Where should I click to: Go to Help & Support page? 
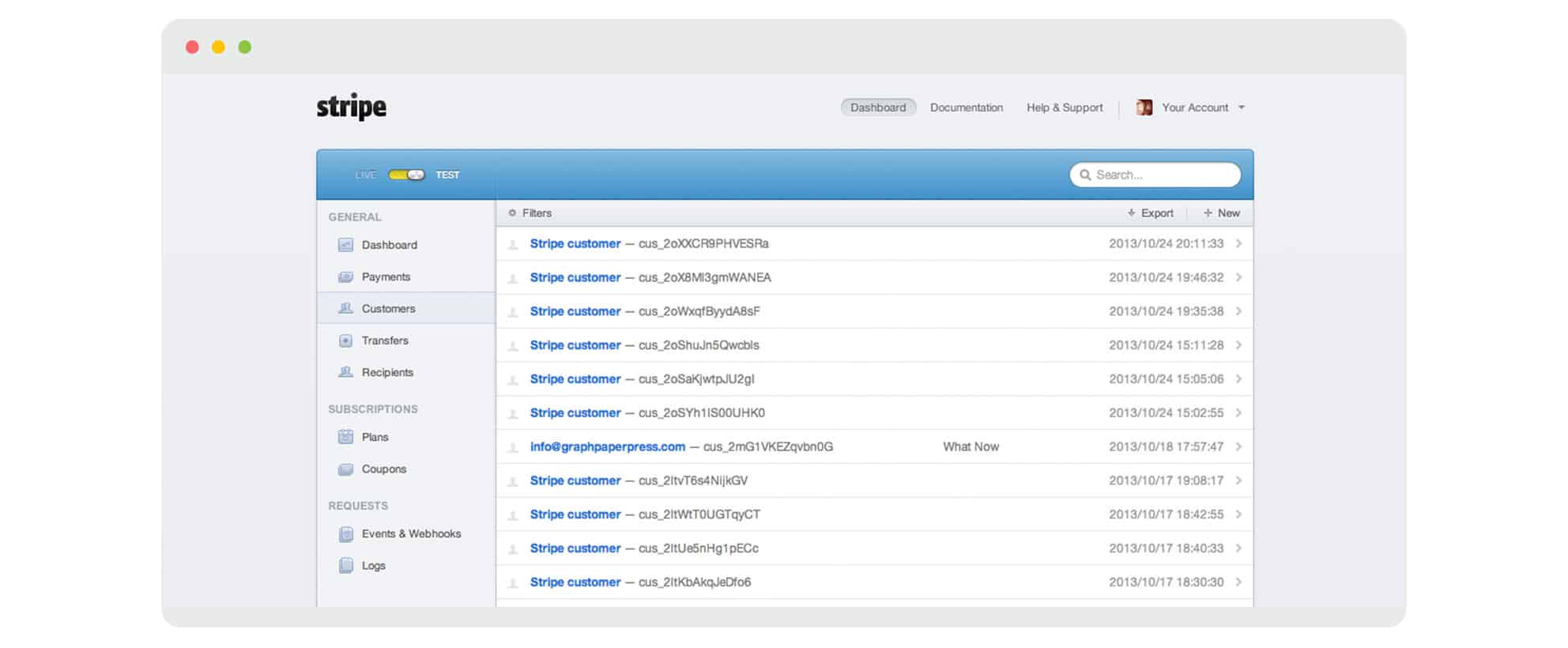[x=1064, y=107]
